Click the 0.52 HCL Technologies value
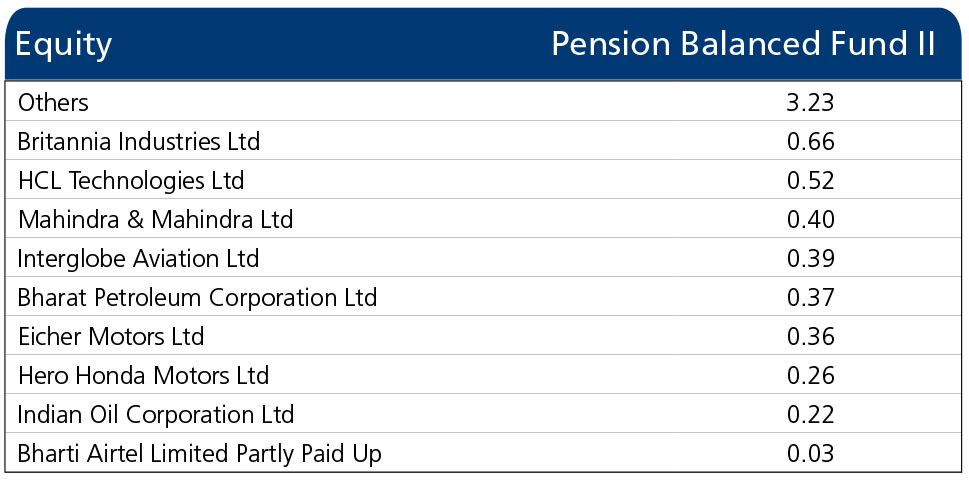 point(810,181)
